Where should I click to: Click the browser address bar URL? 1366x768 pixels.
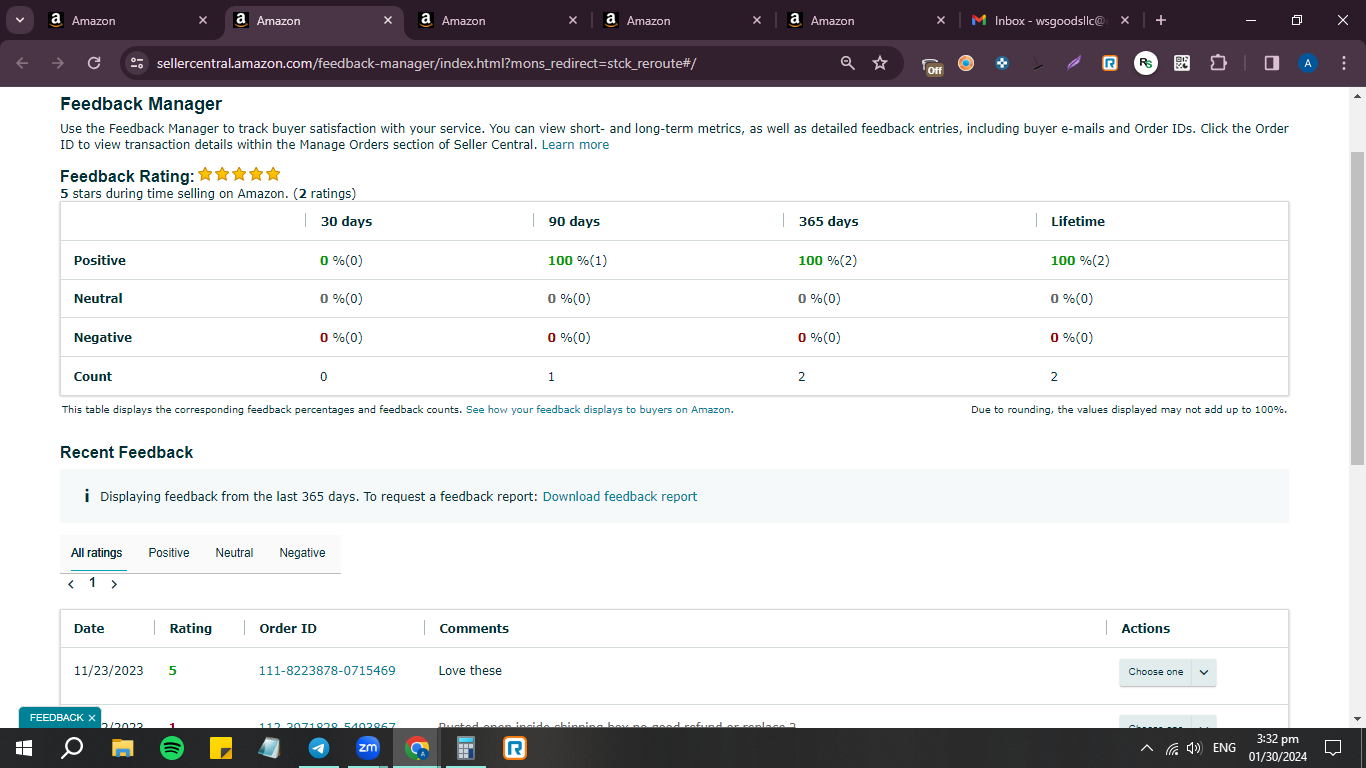click(426, 63)
